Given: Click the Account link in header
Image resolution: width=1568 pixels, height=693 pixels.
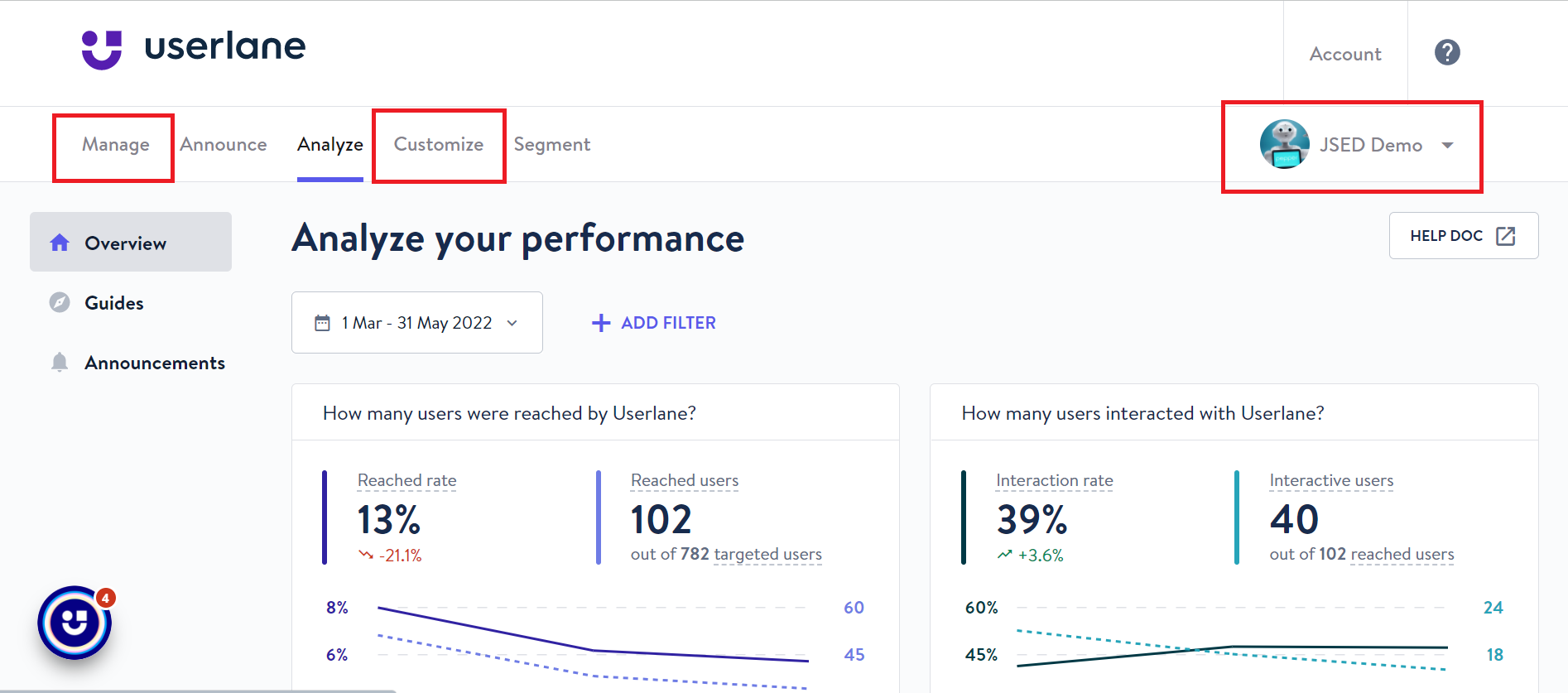Looking at the screenshot, I should (1344, 55).
